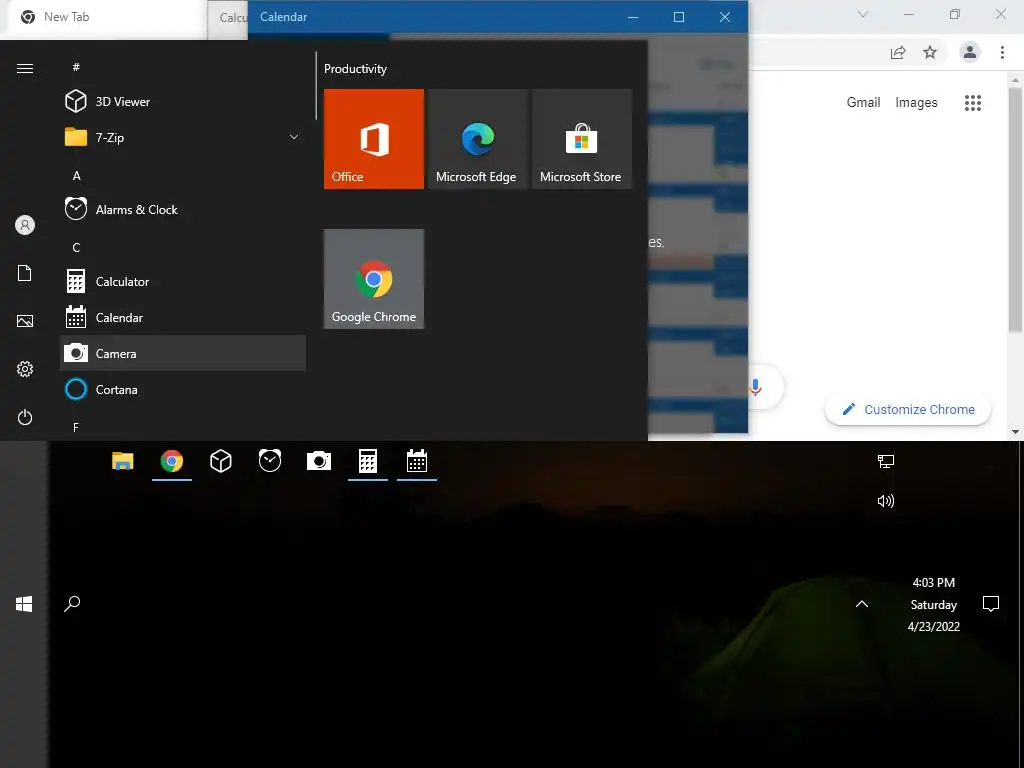1024x768 pixels.
Task: Click the voice search microphone
Action: point(756,387)
